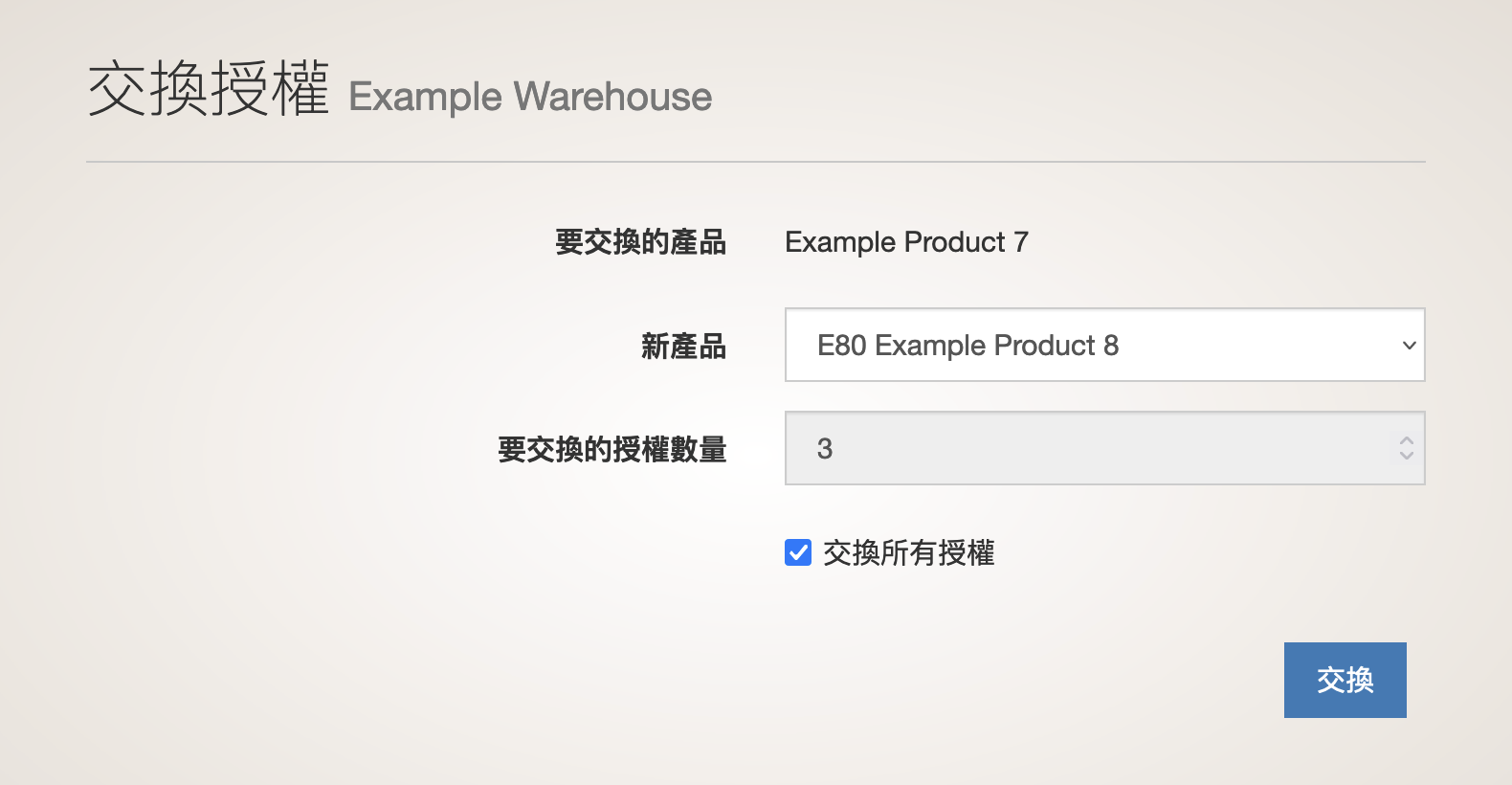The height and width of the screenshot is (785, 1512).
Task: Click the value 3 in the quantity field
Action: pos(825,448)
